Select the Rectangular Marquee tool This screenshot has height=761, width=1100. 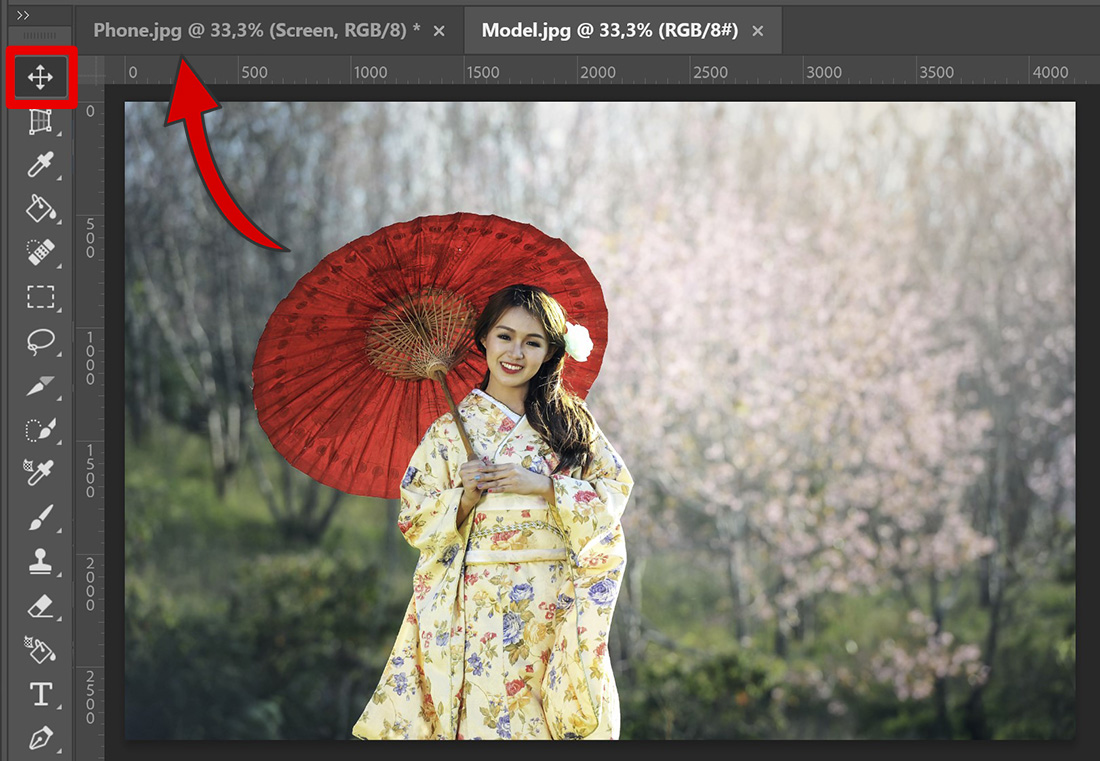point(40,296)
